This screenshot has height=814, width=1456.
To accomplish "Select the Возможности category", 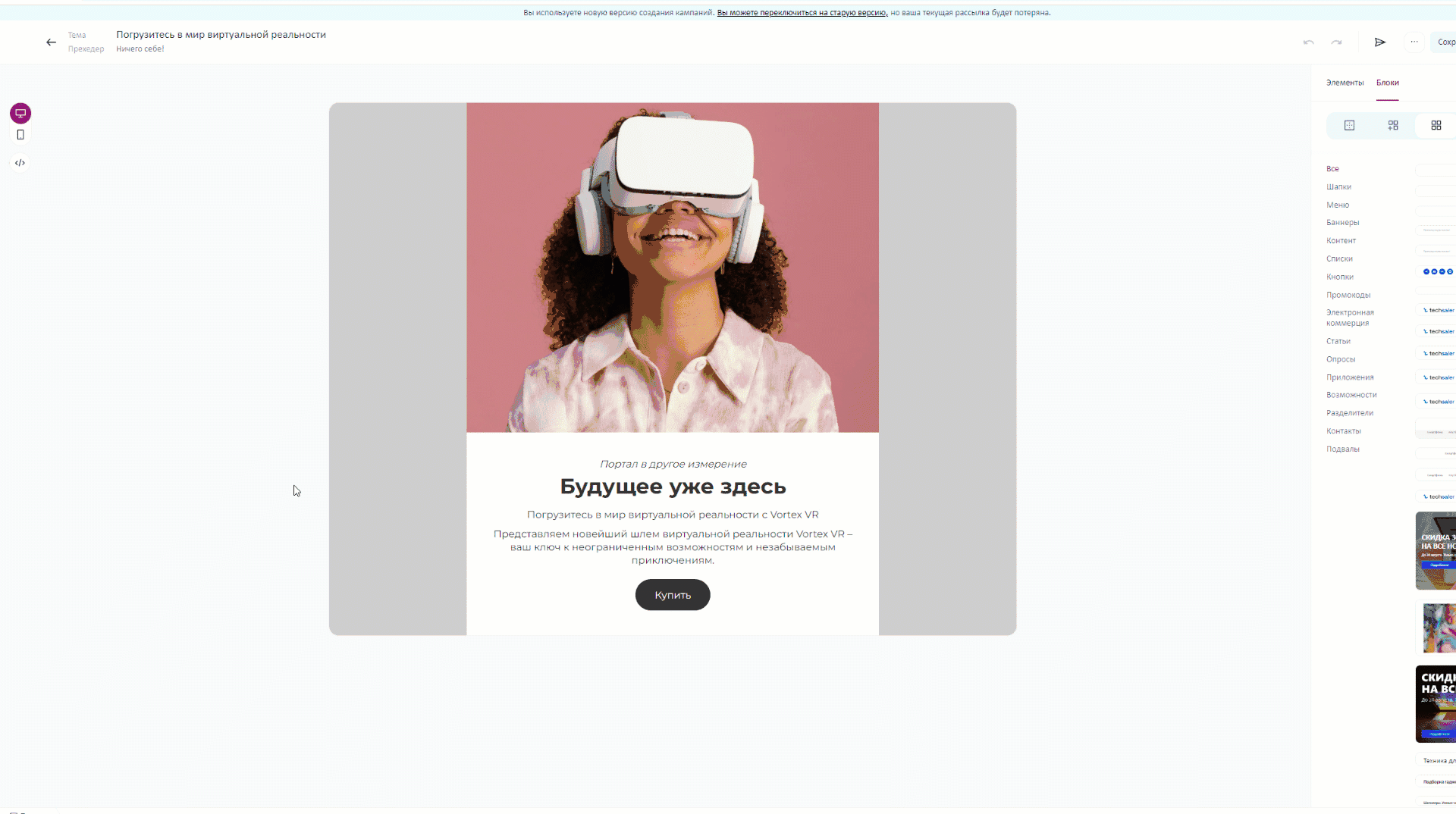I will point(1351,396).
